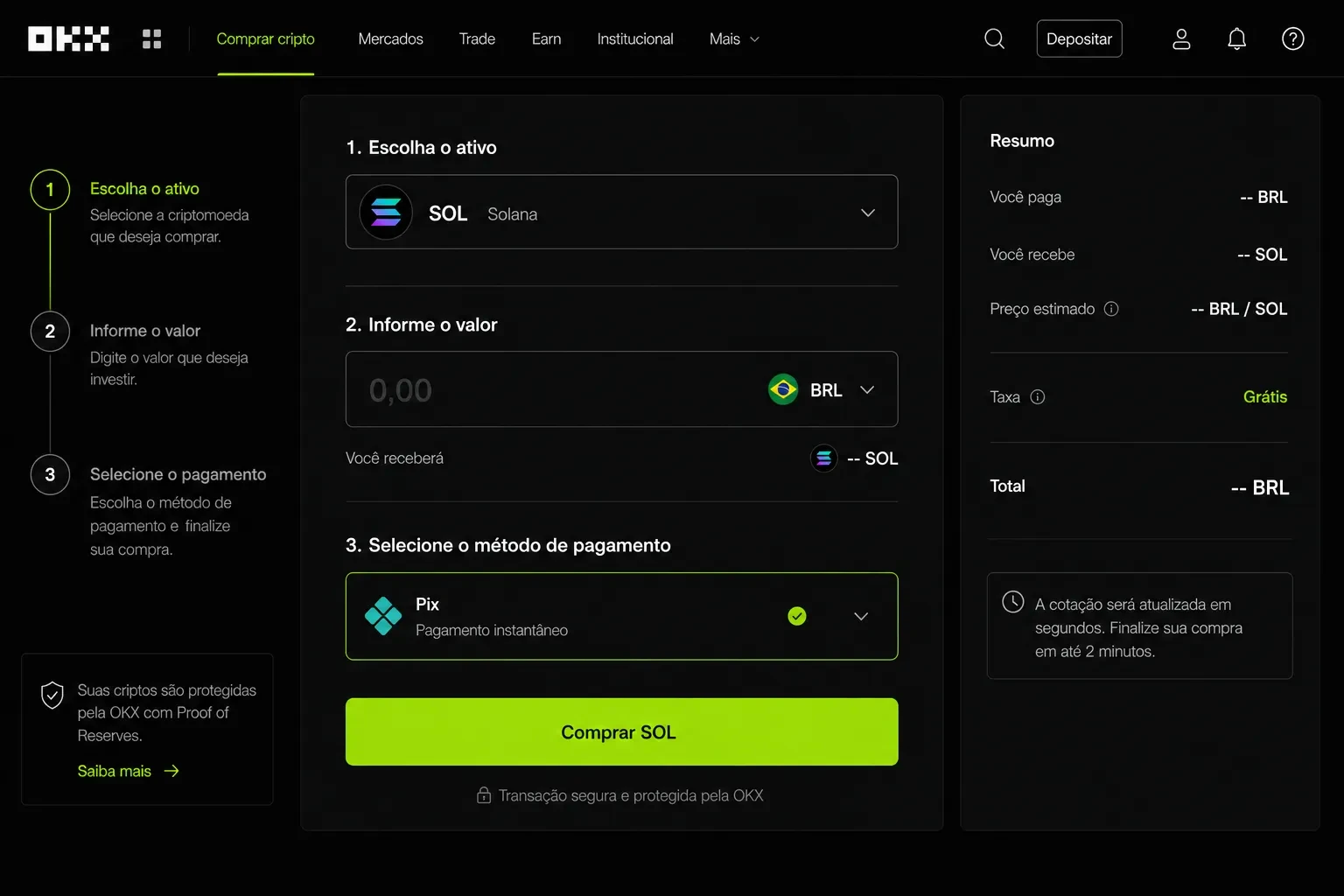The image size is (1344, 896).
Task: Click the -- BRL / SOL estimated price value
Action: (1239, 309)
